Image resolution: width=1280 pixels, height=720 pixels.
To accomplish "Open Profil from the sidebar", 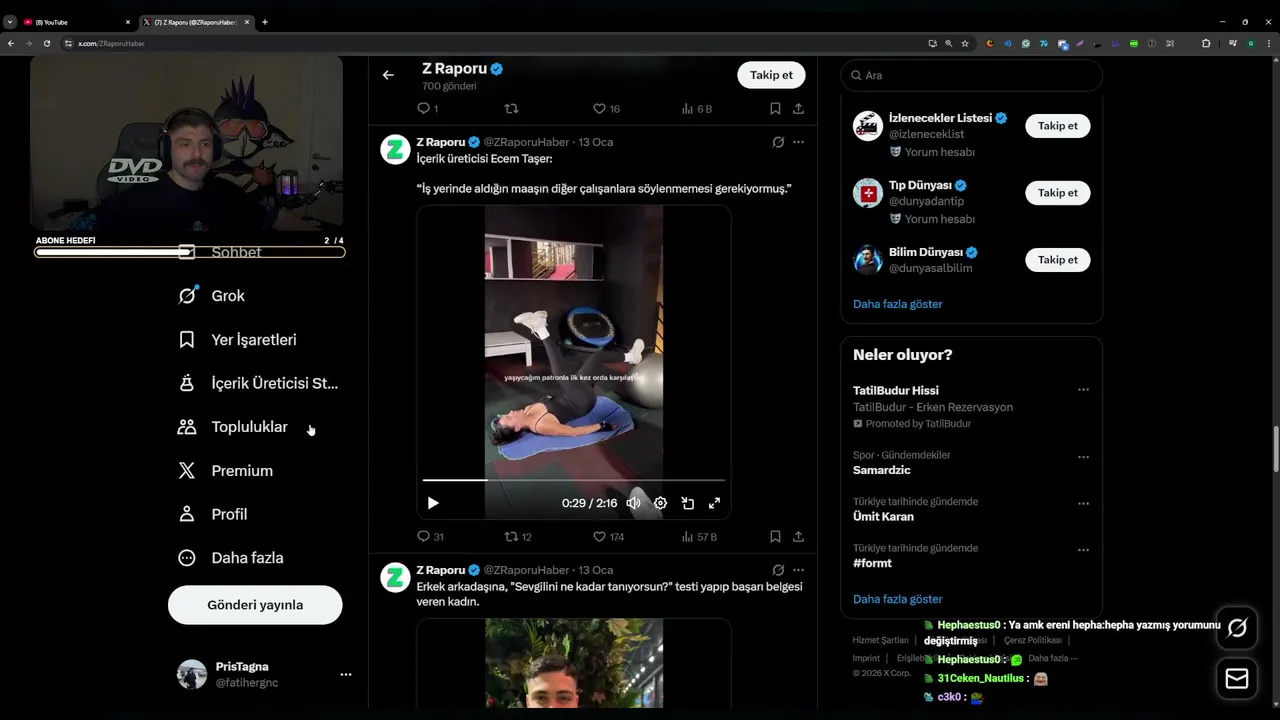I will pyautogui.click(x=212, y=514).
